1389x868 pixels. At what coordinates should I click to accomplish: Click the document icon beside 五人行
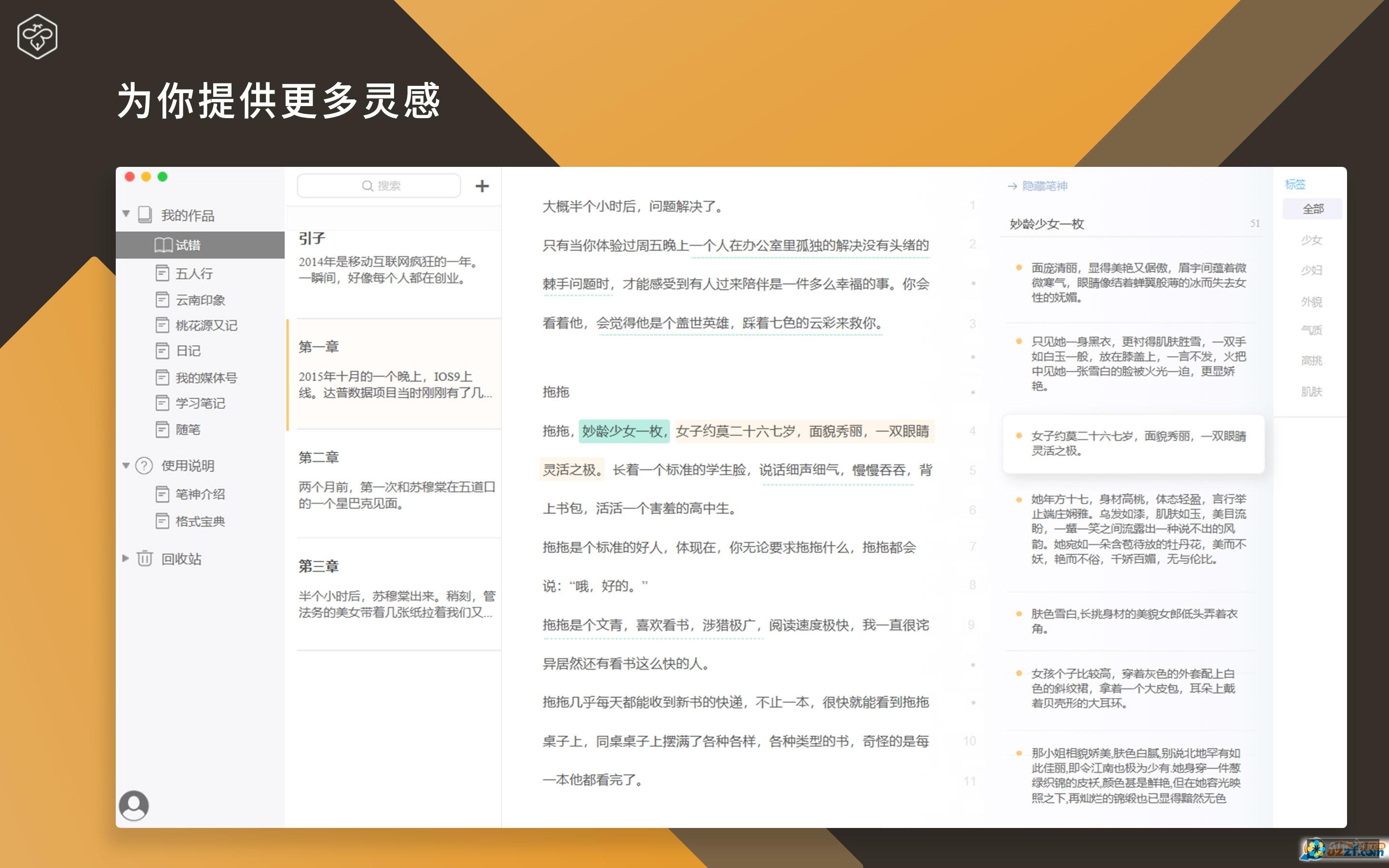coord(163,272)
